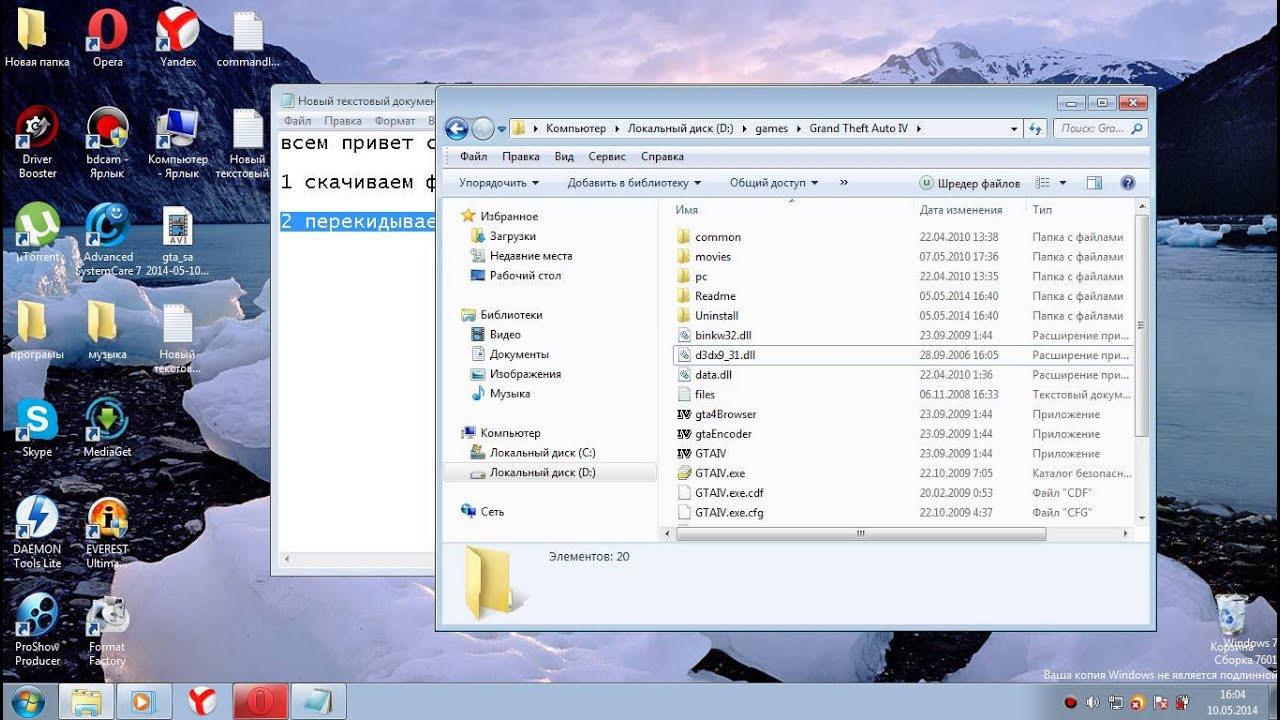The width and height of the screenshot is (1280, 720).
Task: Open the 'Файл' menu in Explorer
Action: [x=474, y=156]
